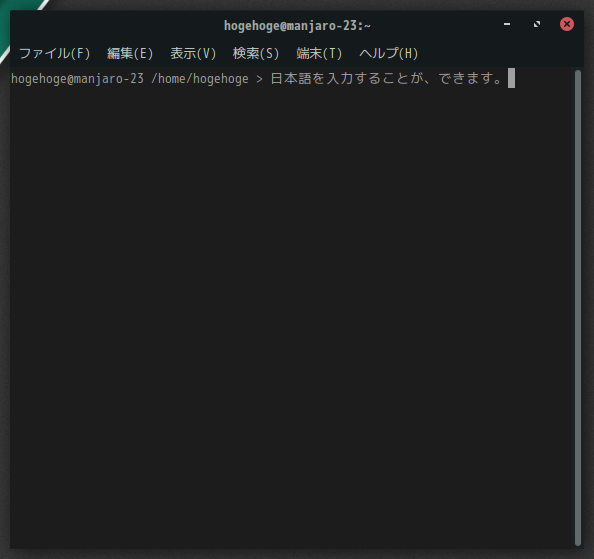Click the typed text 日本語を入力することが、できます。

coord(386,79)
